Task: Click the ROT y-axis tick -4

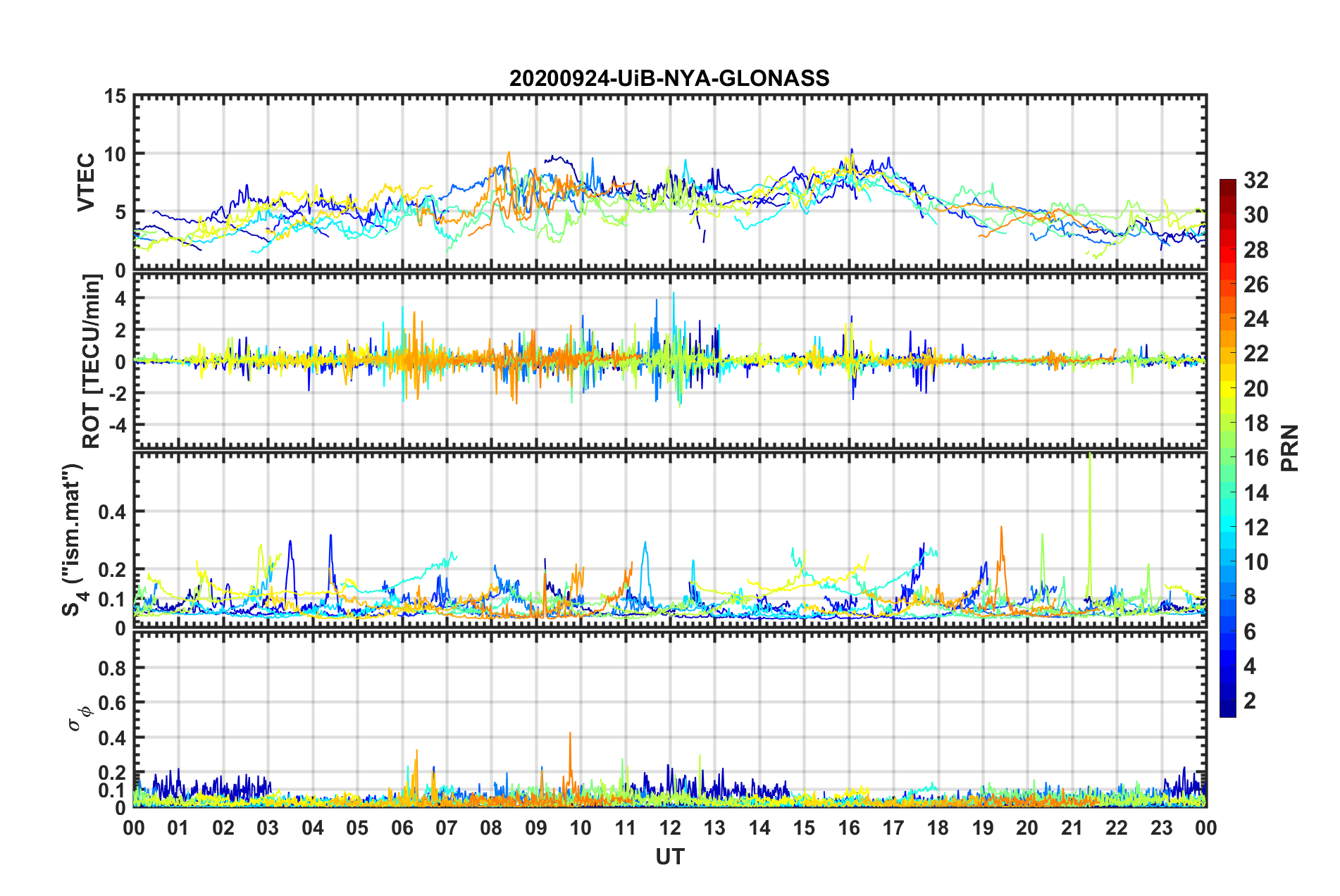Action: pos(118,426)
